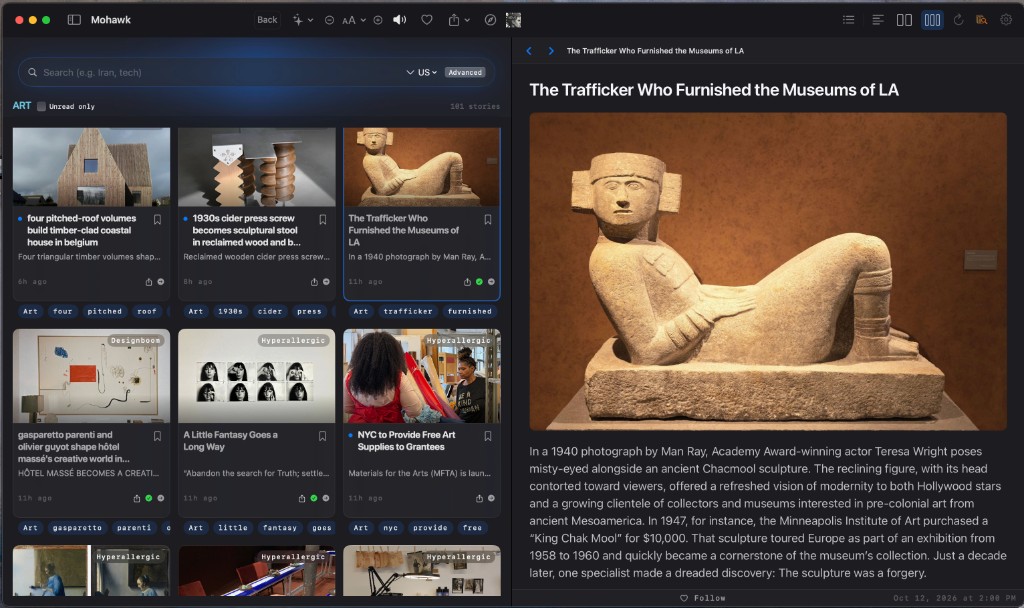This screenshot has height=608, width=1024.
Task: Click the Back button in the toolbar
Action: pos(267,20)
